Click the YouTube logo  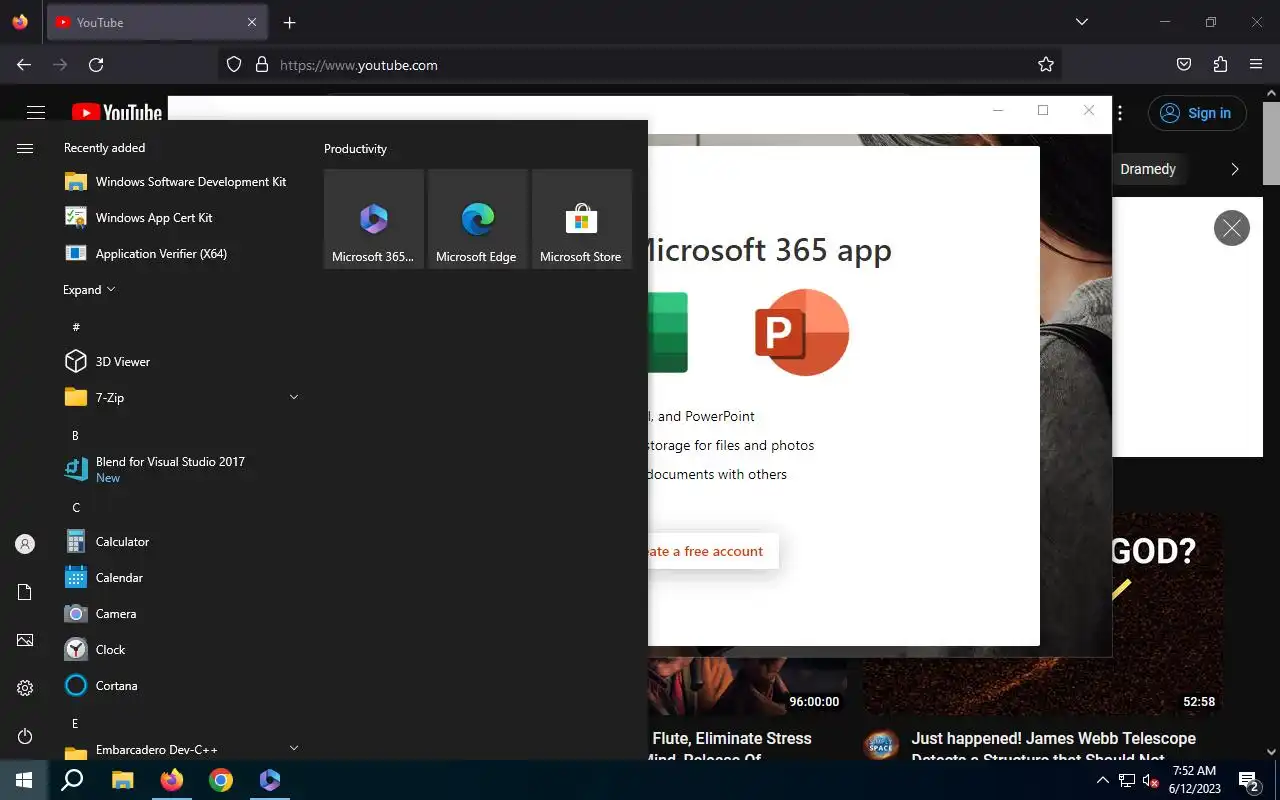click(116, 113)
